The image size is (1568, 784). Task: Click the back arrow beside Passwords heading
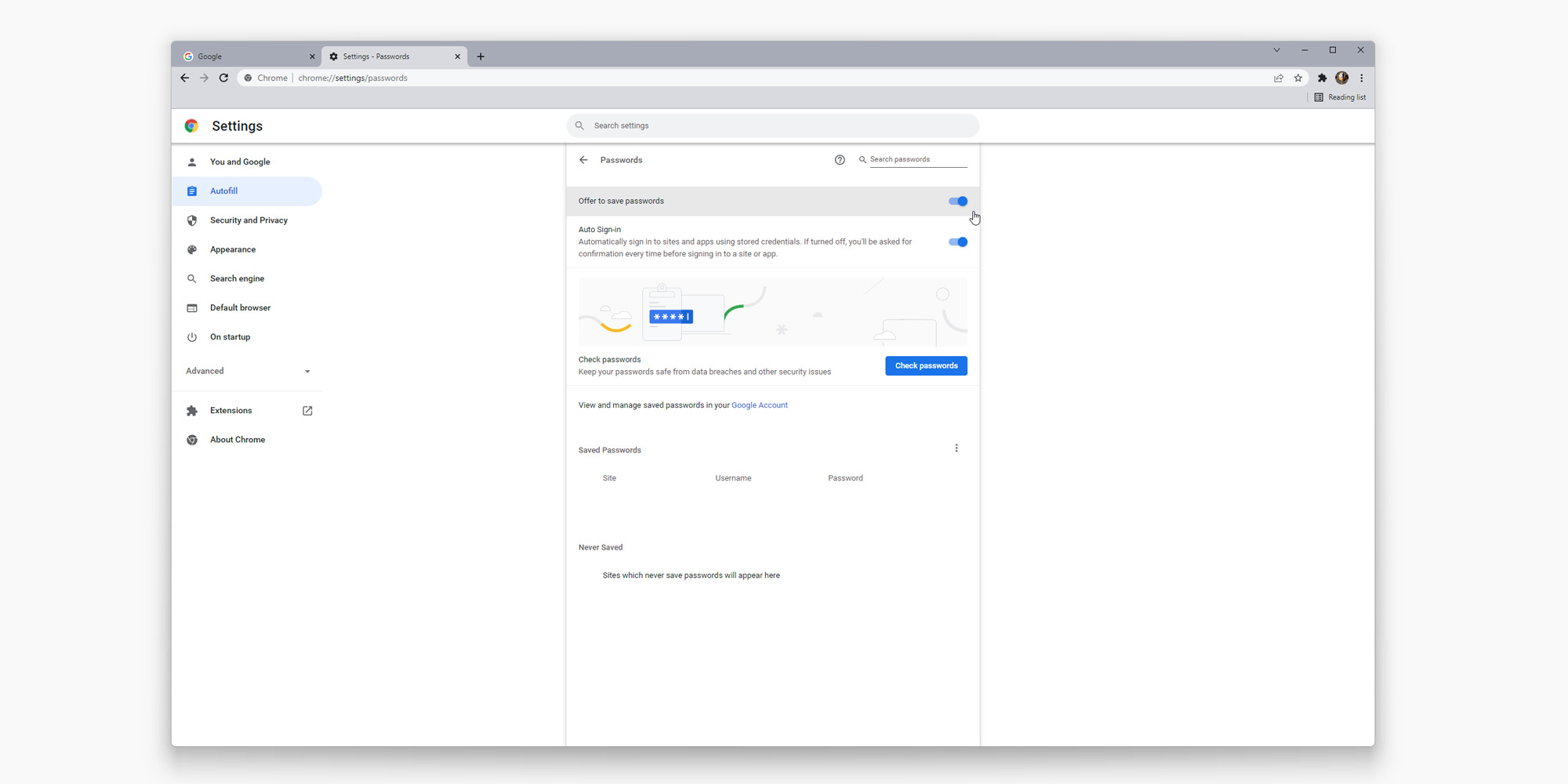583,160
